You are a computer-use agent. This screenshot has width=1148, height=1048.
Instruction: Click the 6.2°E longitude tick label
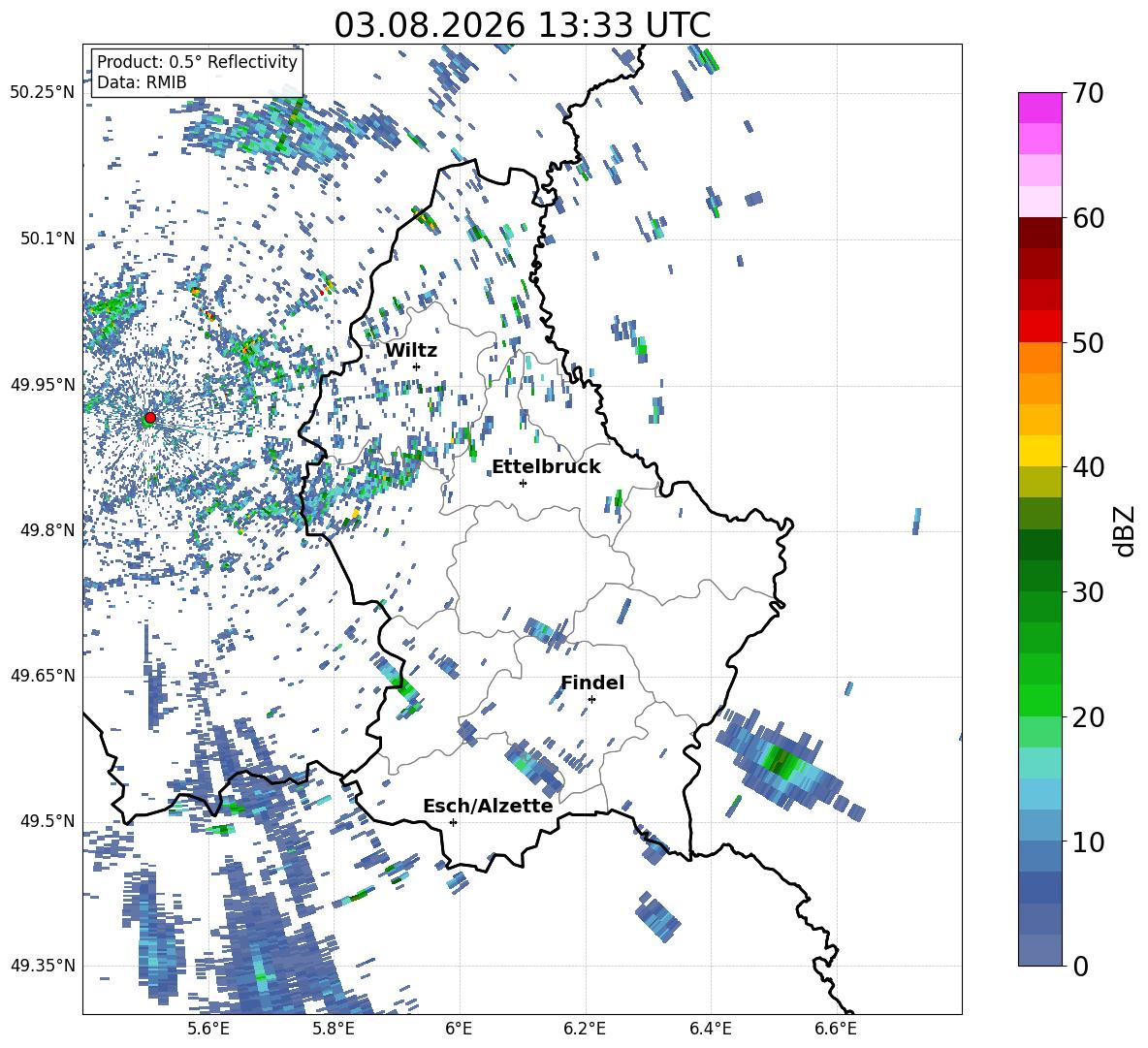click(585, 1029)
